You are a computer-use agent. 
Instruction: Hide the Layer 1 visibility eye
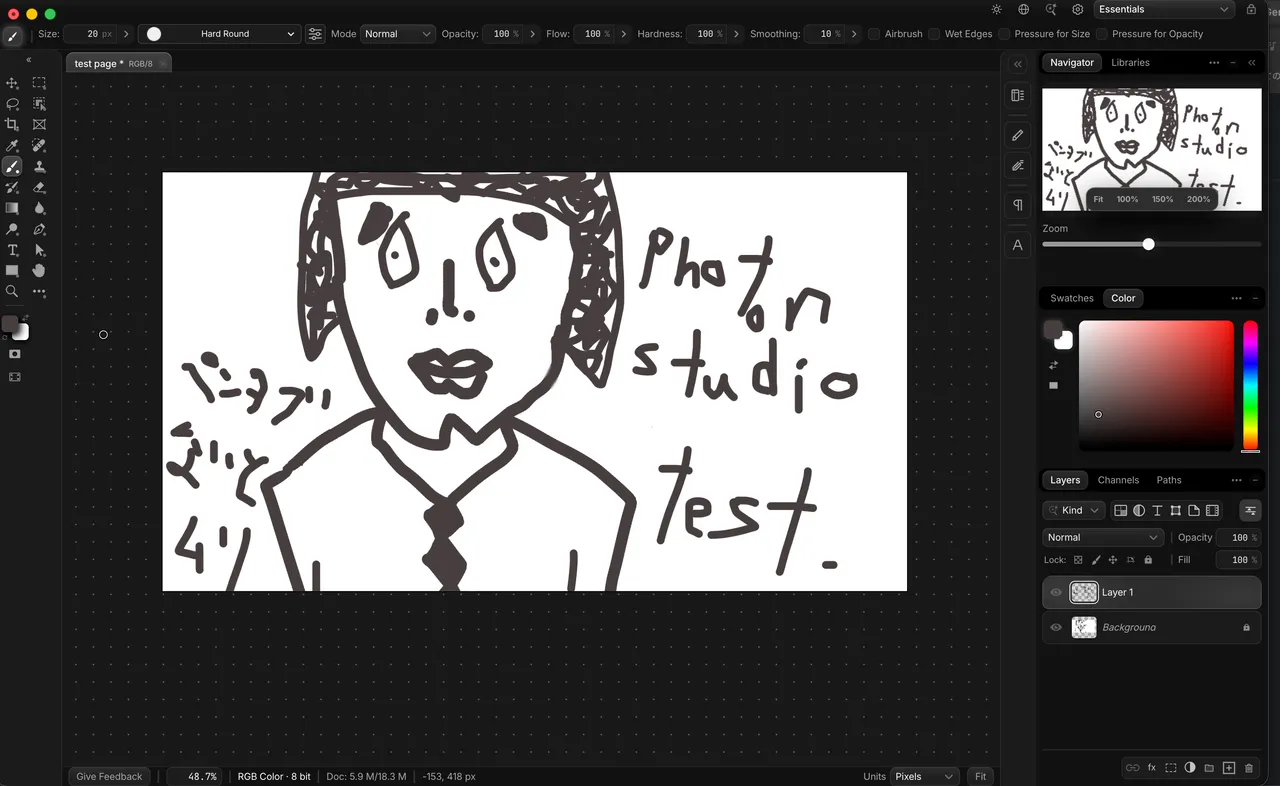pyautogui.click(x=1056, y=592)
